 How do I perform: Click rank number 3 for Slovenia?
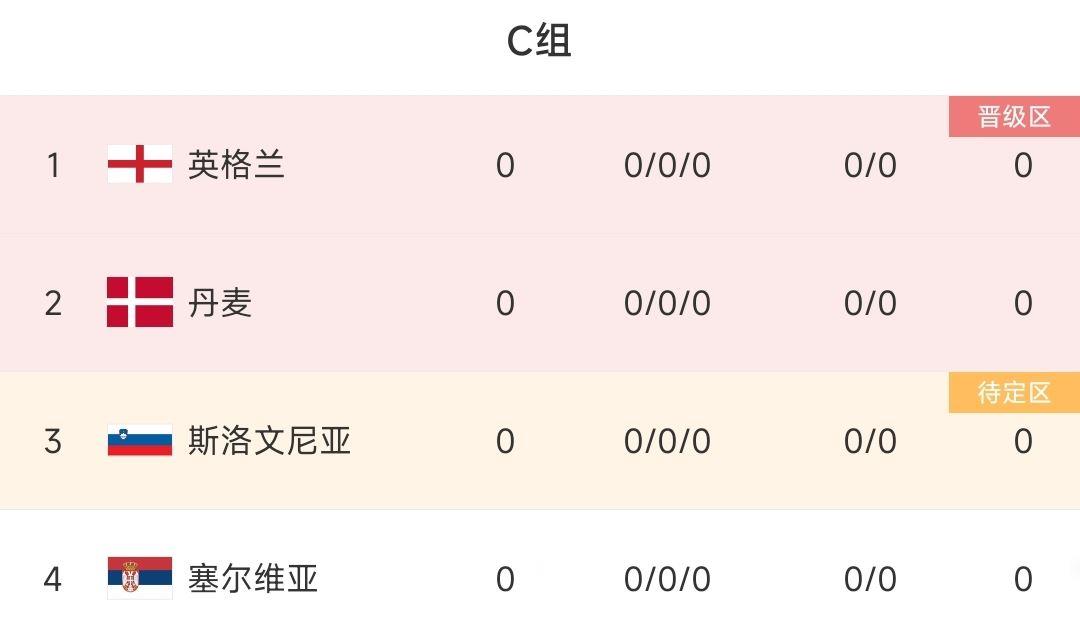[53, 440]
